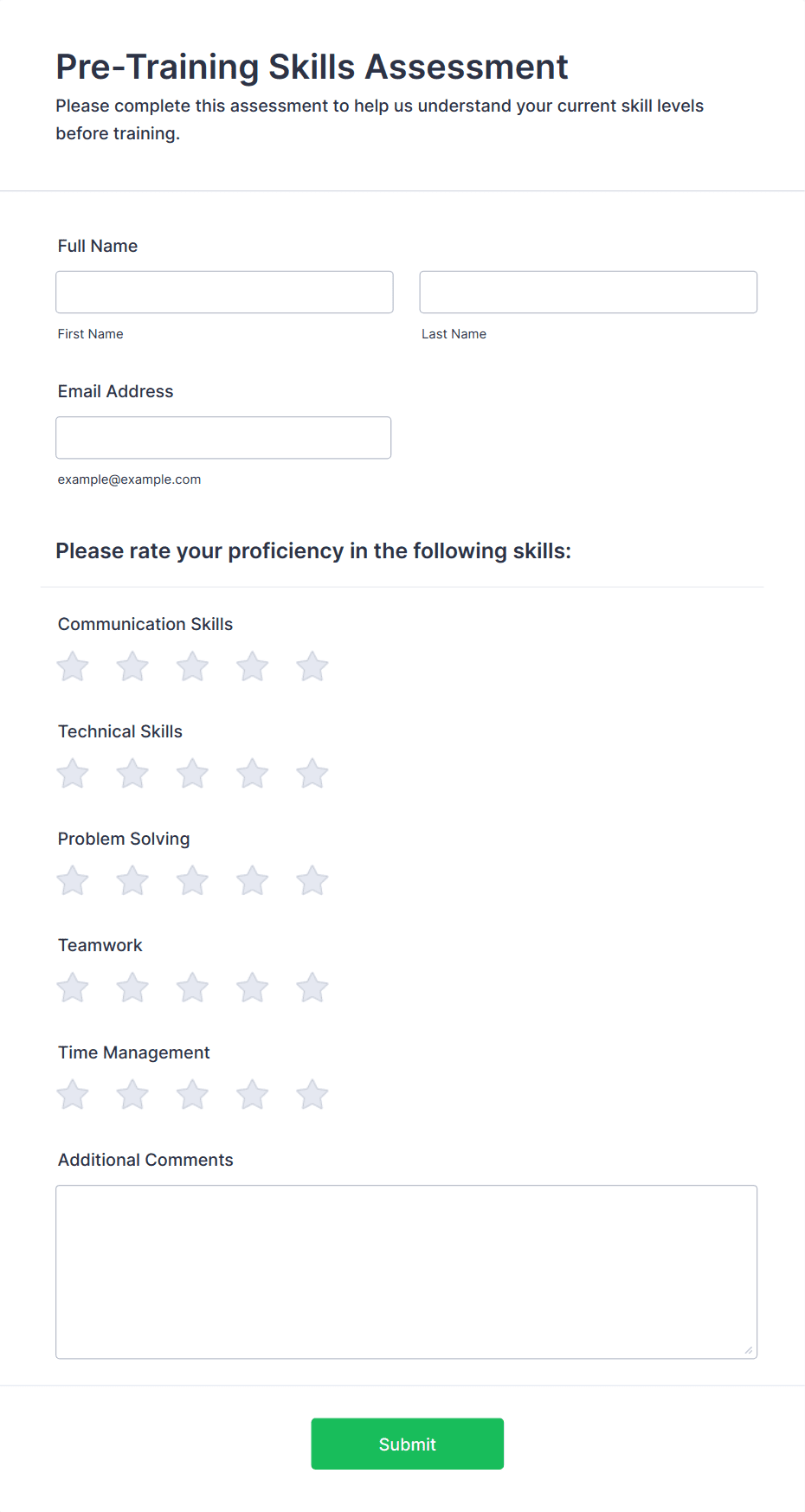The height and width of the screenshot is (1512, 805).
Task: Rate Teamwork one star
Action: click(x=72, y=987)
